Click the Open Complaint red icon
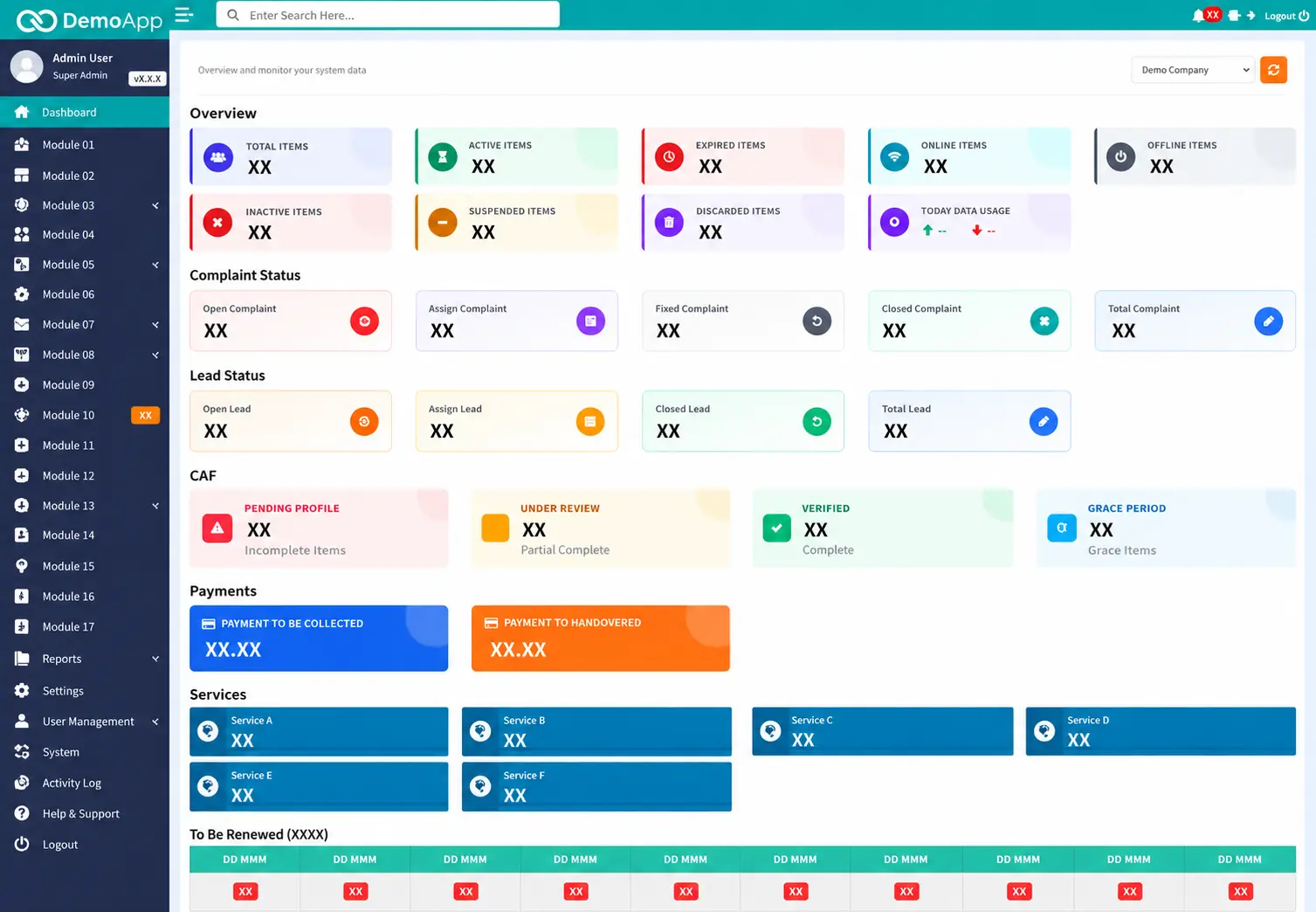Image resolution: width=1316 pixels, height=912 pixels. pyautogui.click(x=364, y=321)
